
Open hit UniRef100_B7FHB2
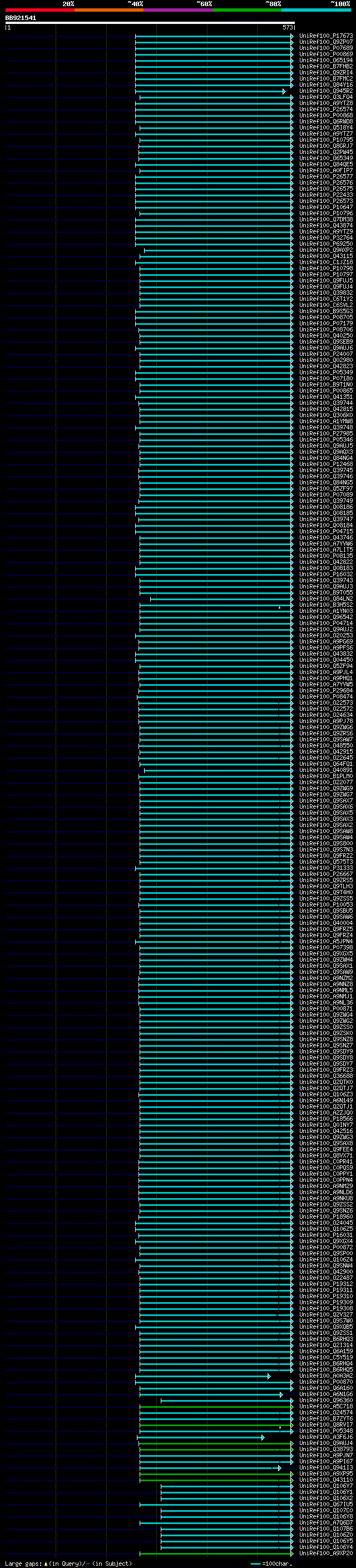326,66
